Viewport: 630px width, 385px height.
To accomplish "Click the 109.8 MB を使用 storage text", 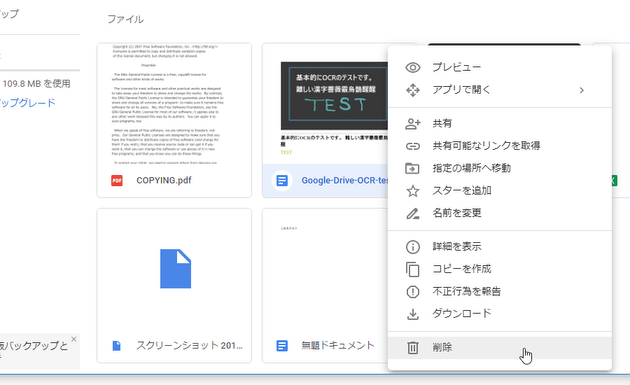I will [36, 84].
